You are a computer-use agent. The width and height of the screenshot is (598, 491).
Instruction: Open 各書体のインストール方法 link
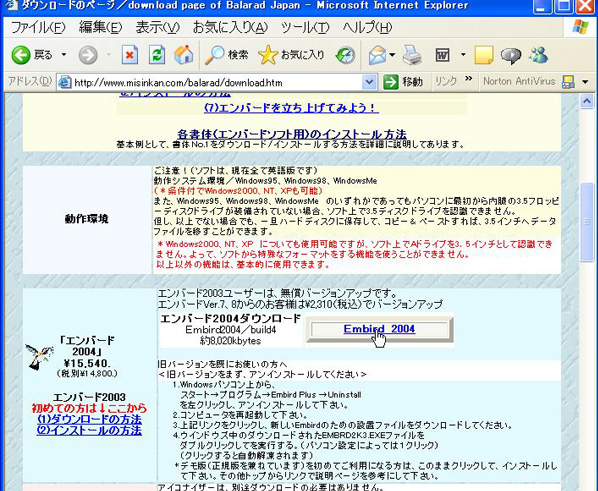pos(292,134)
